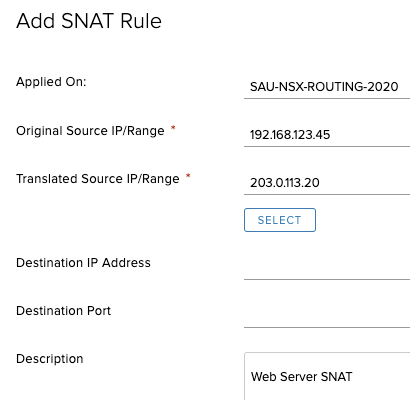410x400 pixels.
Task: Click the SELECT button
Action: pyautogui.click(x=280, y=220)
